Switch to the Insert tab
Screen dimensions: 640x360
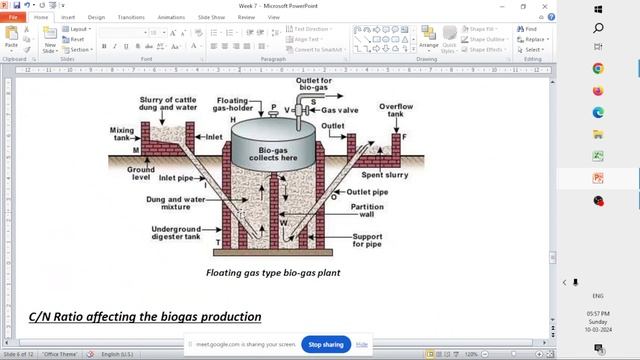pyautogui.click(x=68, y=18)
